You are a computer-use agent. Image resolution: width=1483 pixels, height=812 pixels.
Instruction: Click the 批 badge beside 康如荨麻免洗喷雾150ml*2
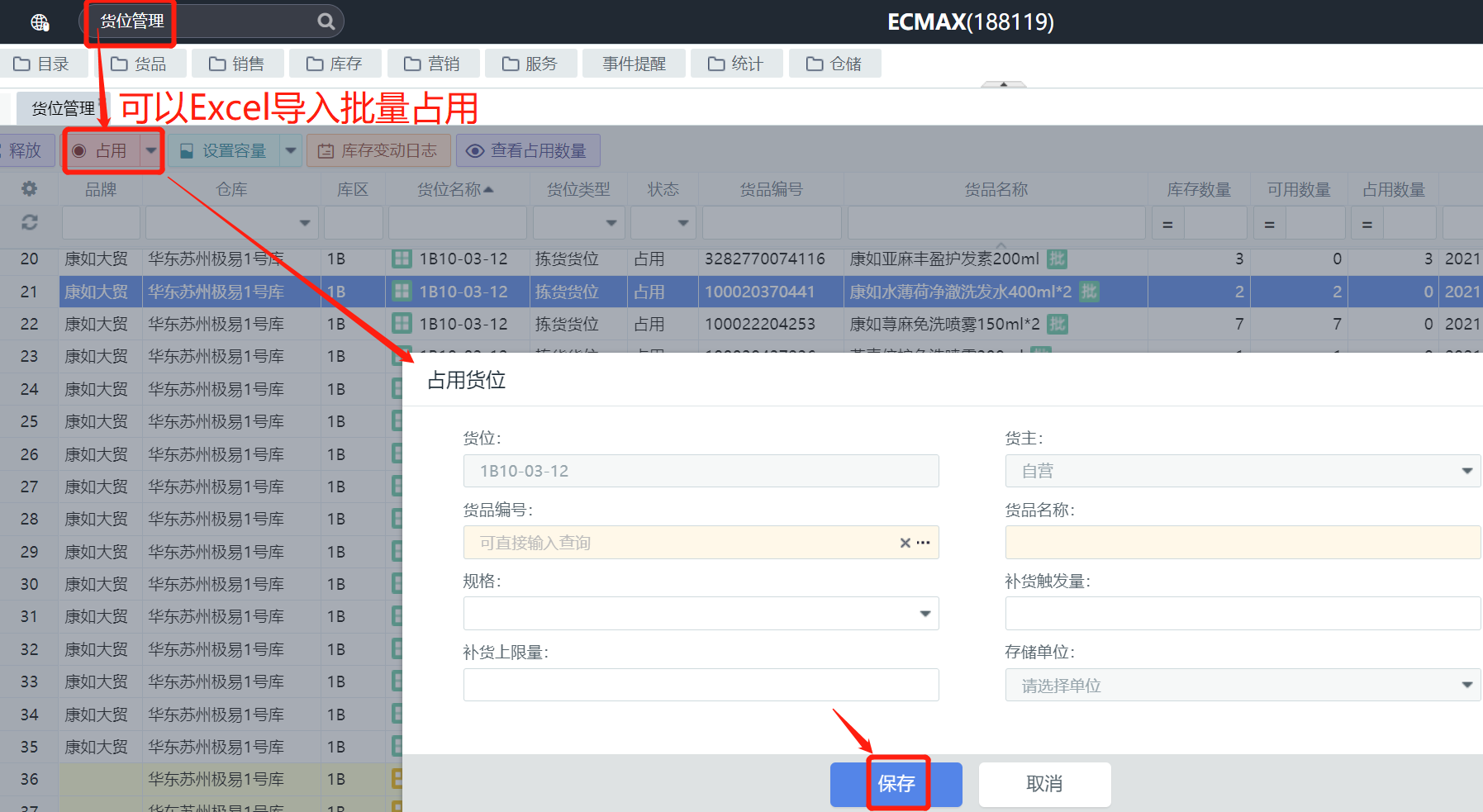1058,324
